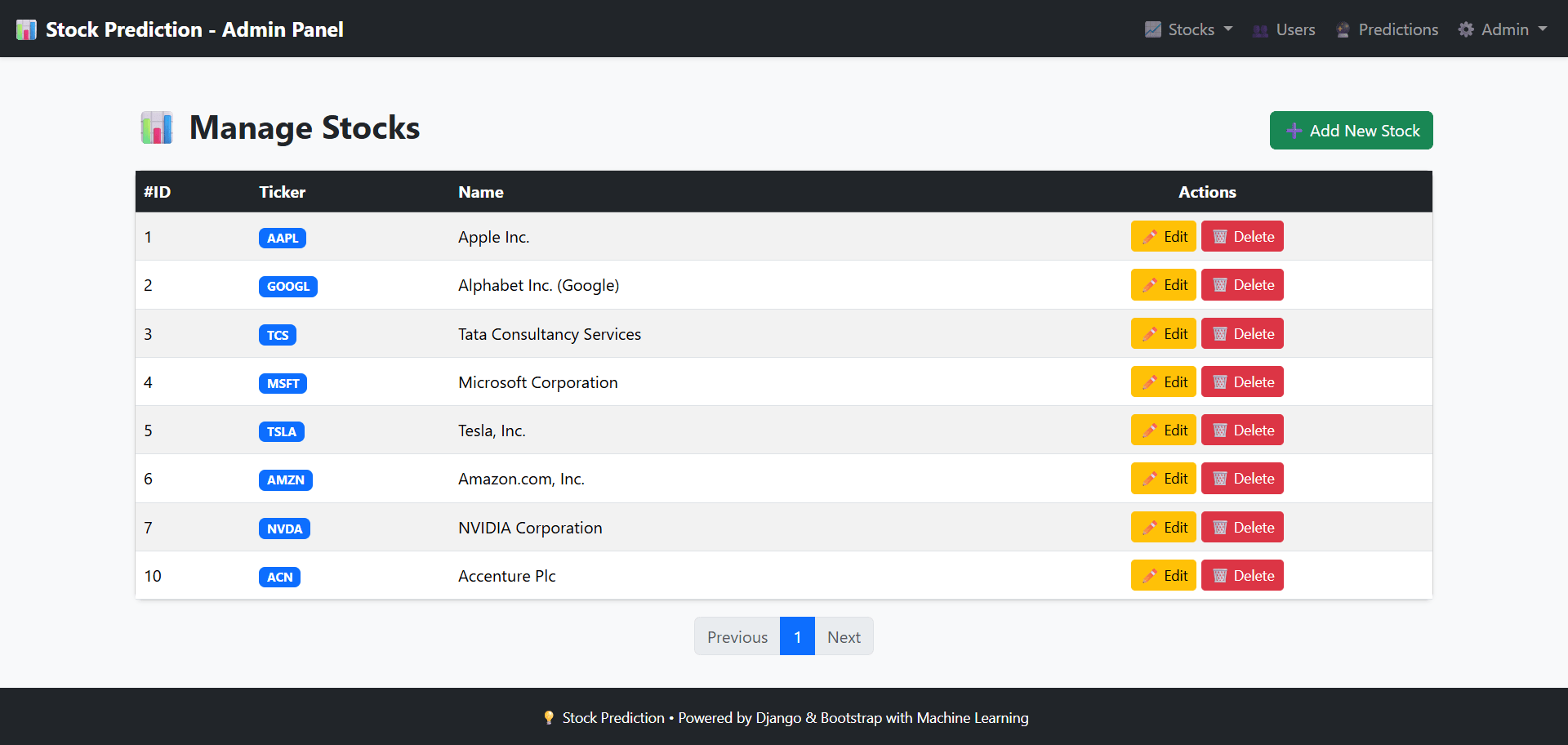The height and width of the screenshot is (745, 1568).
Task: Click the Predictions icon in navbar
Action: click(x=1343, y=30)
